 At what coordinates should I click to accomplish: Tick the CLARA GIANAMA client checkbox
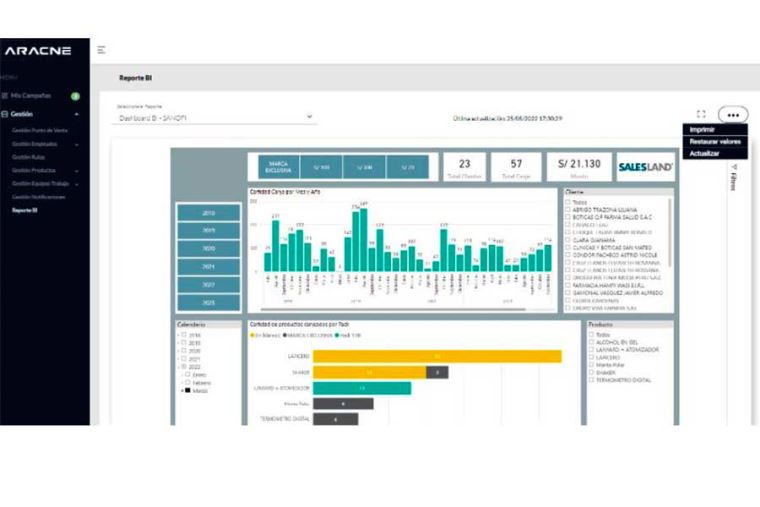[x=568, y=239]
